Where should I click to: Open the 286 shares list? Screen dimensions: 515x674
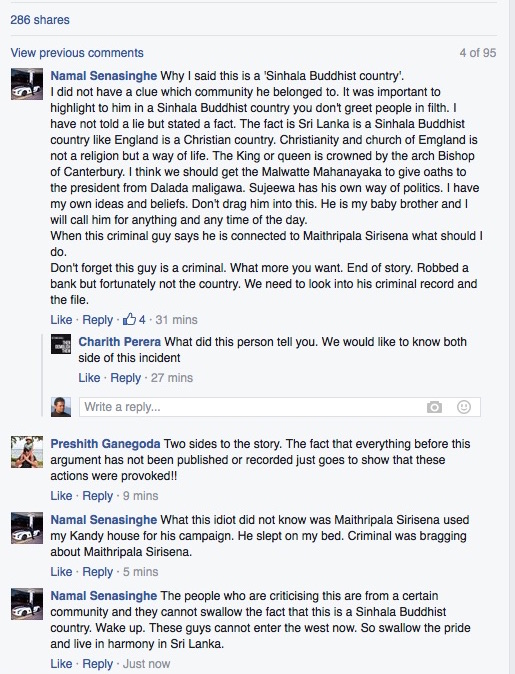(x=40, y=20)
